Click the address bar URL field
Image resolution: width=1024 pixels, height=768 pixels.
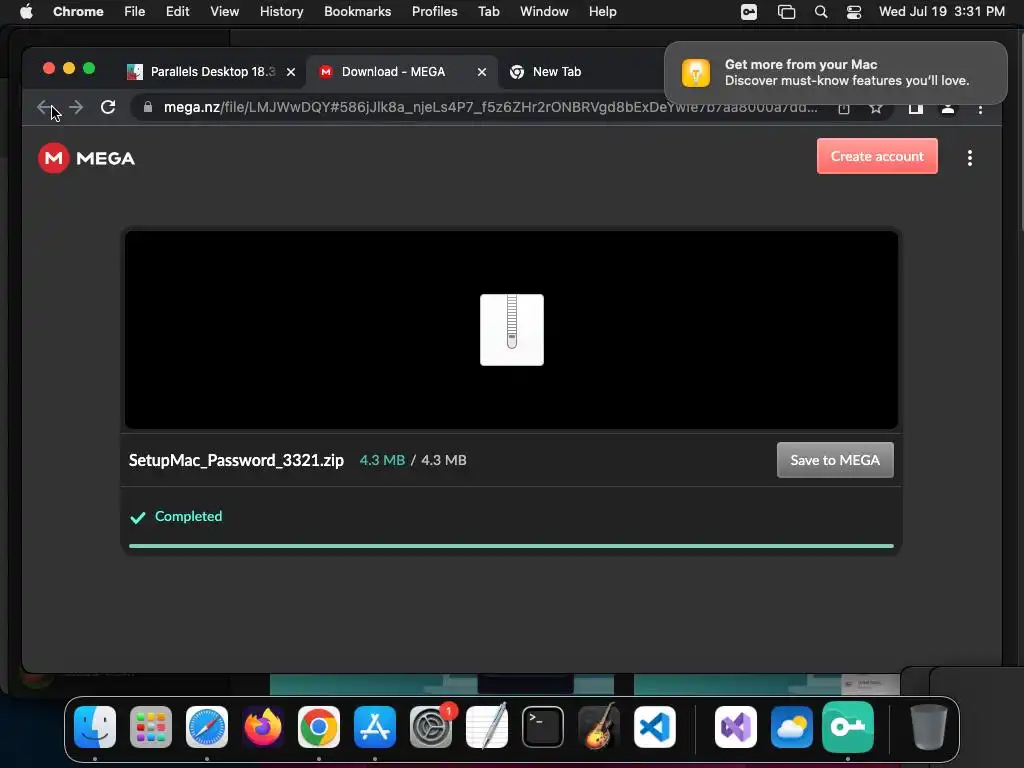click(490, 107)
